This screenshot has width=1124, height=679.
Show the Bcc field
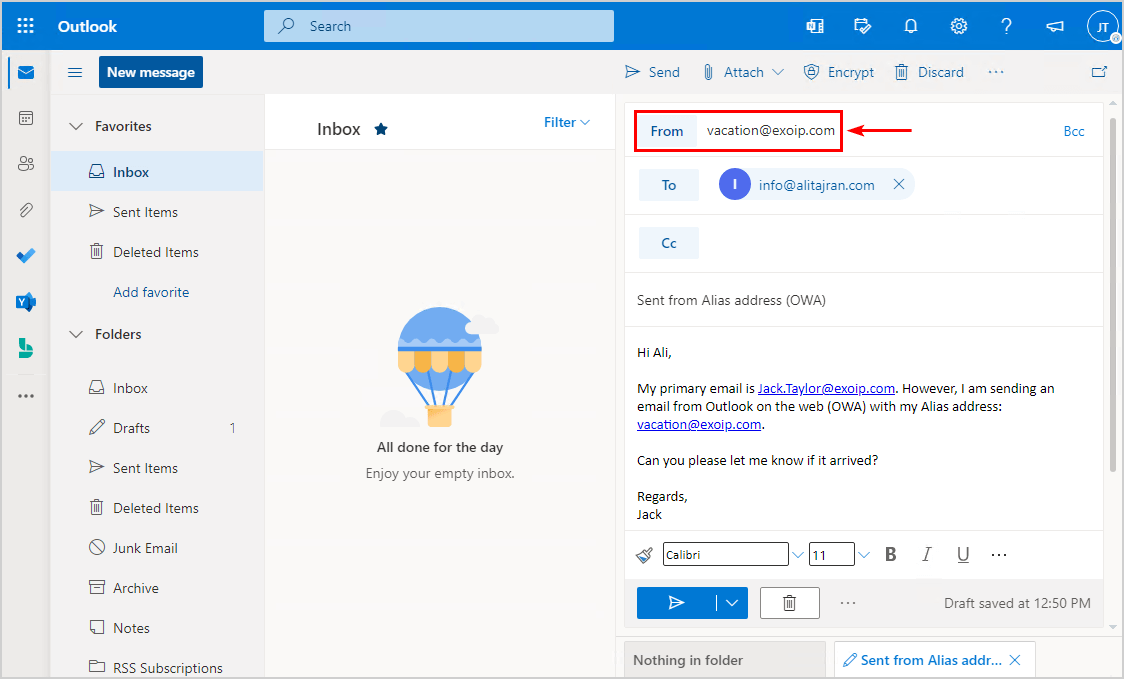point(1073,131)
